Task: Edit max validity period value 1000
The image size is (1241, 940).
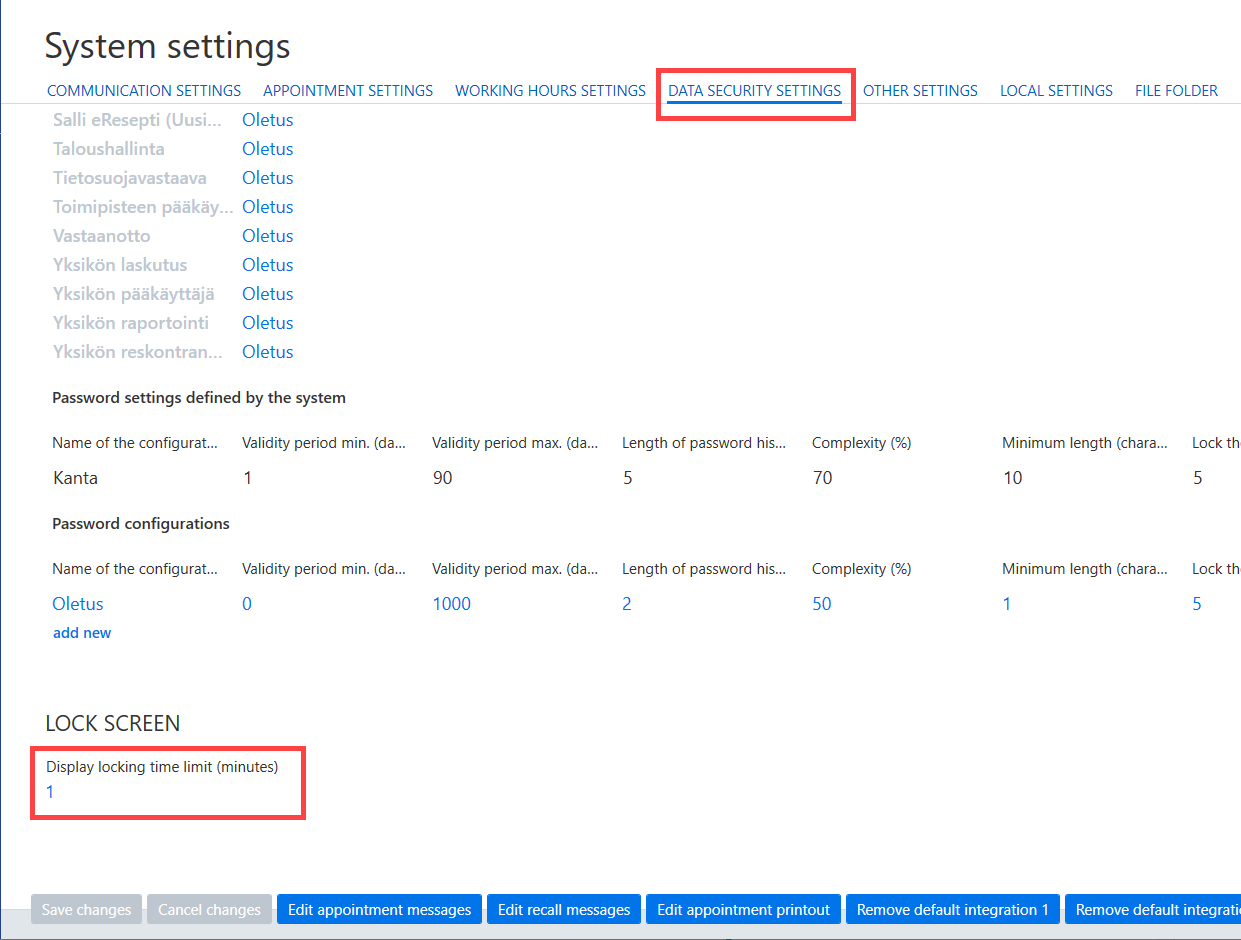Action: click(451, 604)
